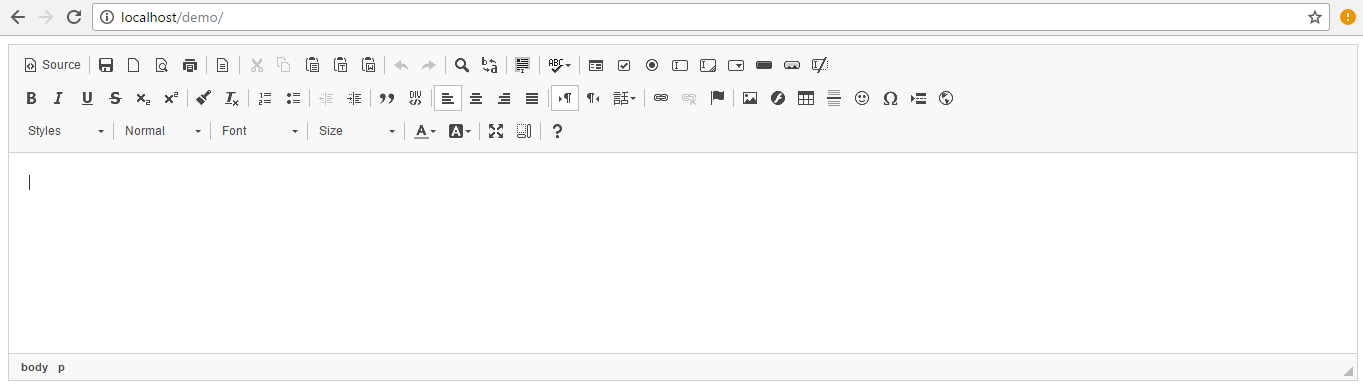Toggle Show Blocks
The width and height of the screenshot is (1363, 386).
(x=524, y=131)
